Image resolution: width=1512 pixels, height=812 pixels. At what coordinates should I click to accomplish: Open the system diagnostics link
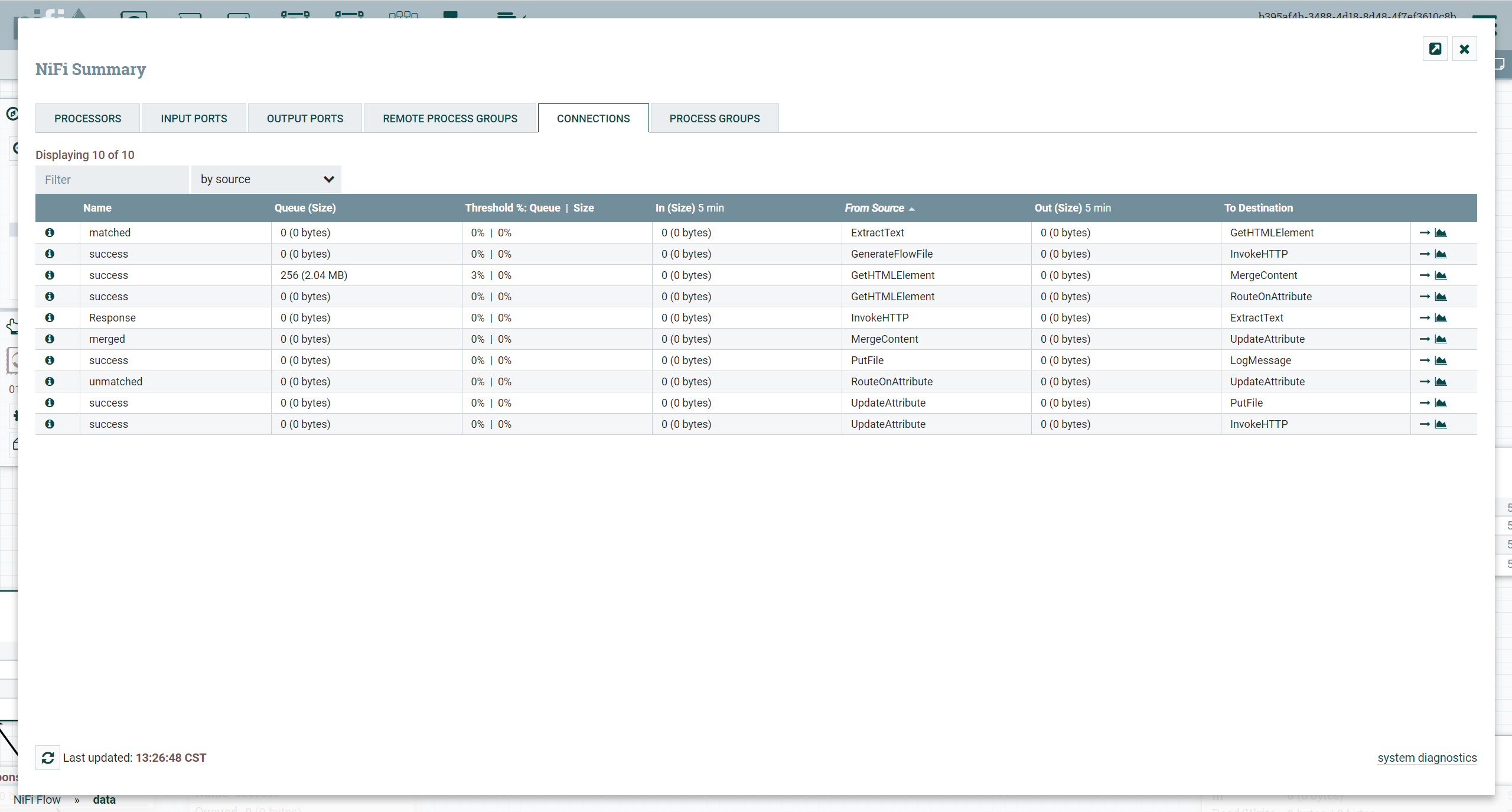click(1427, 758)
